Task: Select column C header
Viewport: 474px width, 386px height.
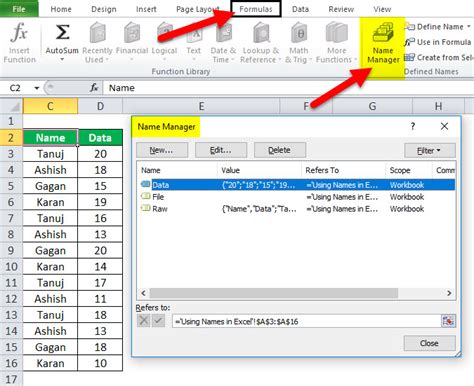Action: [x=50, y=106]
